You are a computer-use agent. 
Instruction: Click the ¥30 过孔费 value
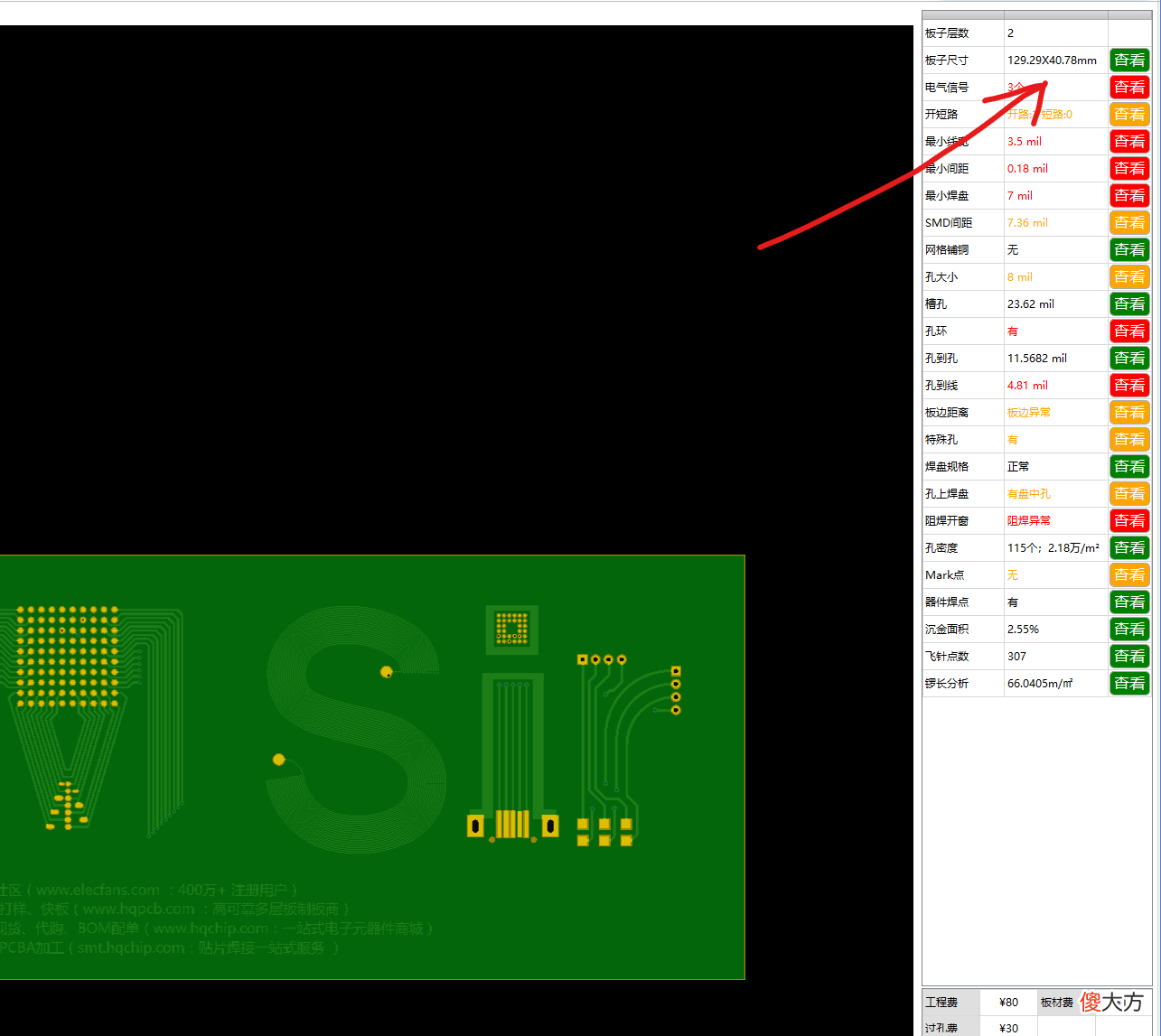click(x=1008, y=1029)
